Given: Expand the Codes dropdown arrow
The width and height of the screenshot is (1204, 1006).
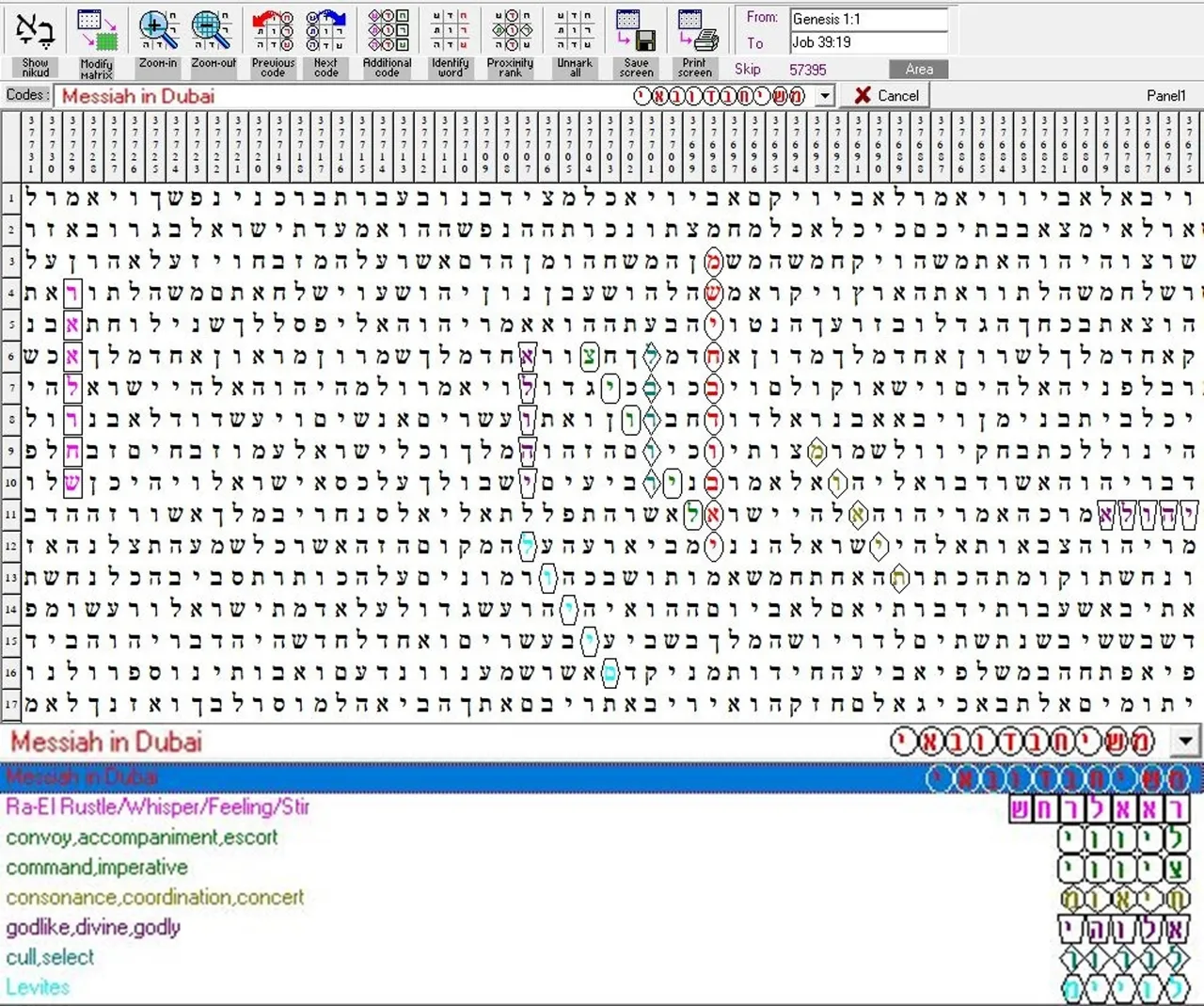Looking at the screenshot, I should click(x=825, y=95).
